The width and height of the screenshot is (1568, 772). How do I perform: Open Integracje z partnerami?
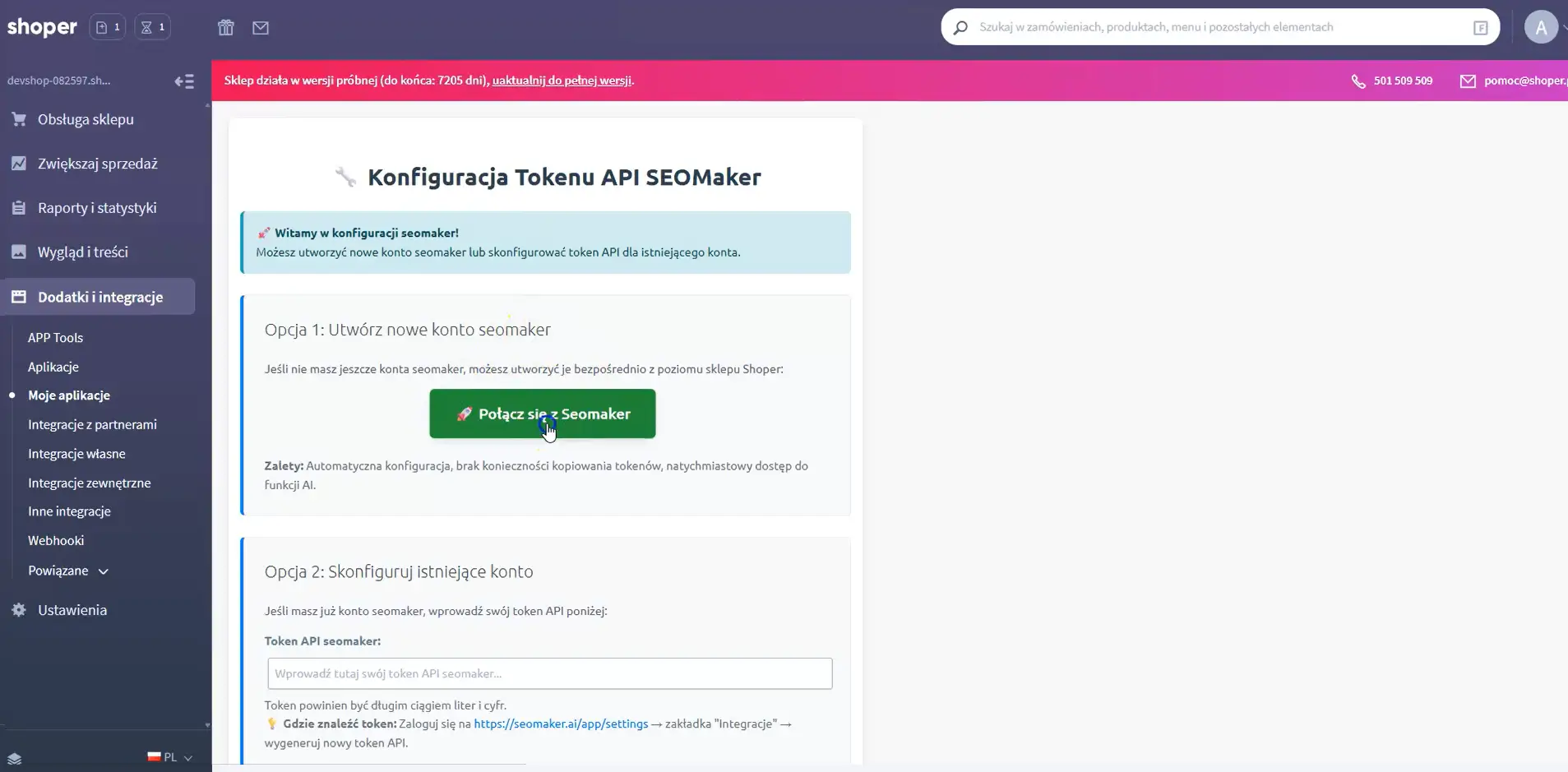[x=92, y=425]
